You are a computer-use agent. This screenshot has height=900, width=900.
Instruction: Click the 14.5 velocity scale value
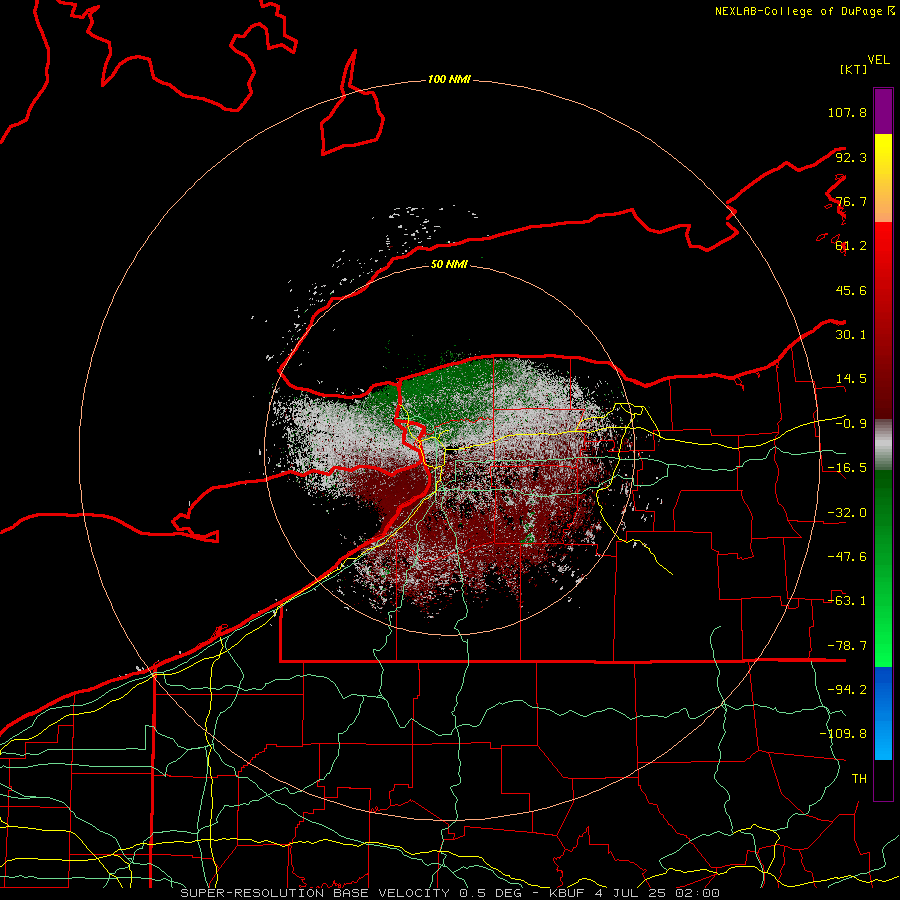851,379
